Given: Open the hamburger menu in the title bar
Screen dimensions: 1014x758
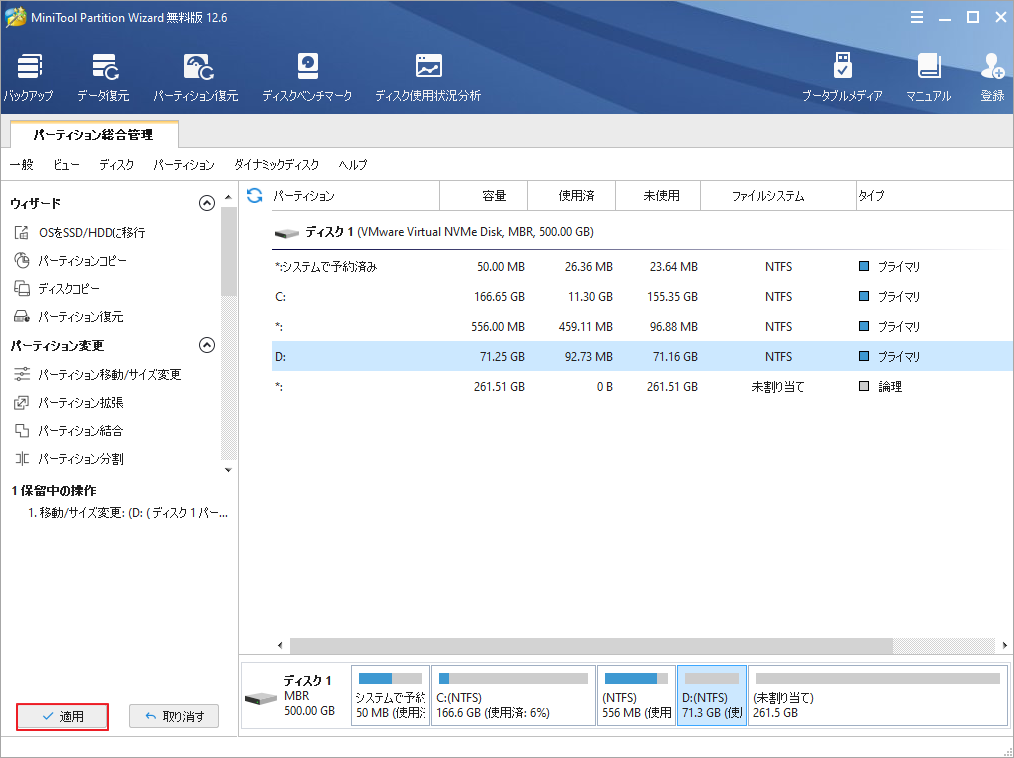Looking at the screenshot, I should tap(917, 17).
